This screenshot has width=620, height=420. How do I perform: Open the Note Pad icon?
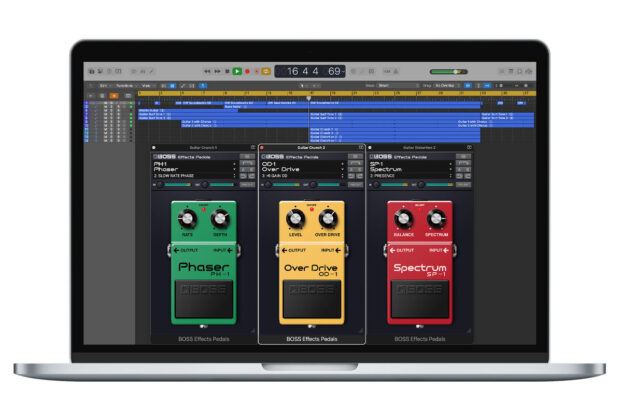510,72
